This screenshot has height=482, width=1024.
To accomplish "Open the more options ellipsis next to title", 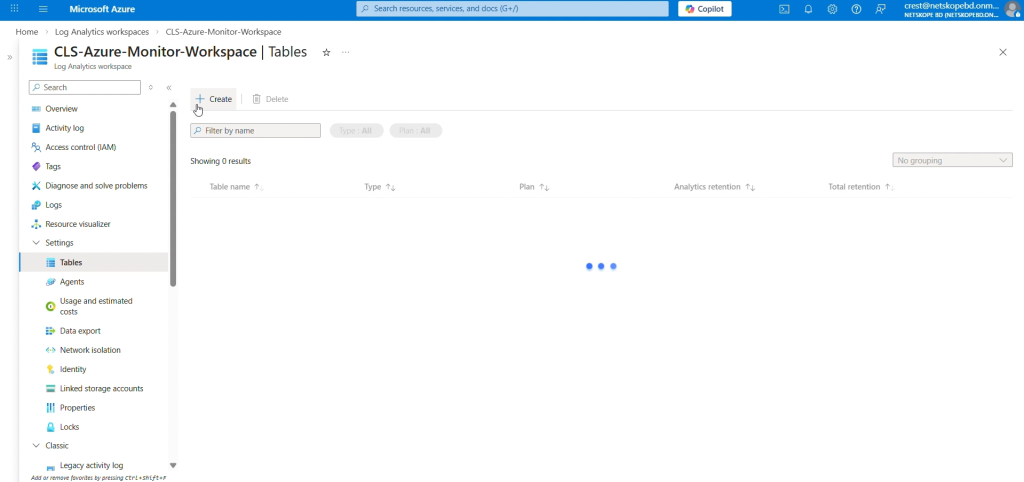I will click(x=345, y=52).
